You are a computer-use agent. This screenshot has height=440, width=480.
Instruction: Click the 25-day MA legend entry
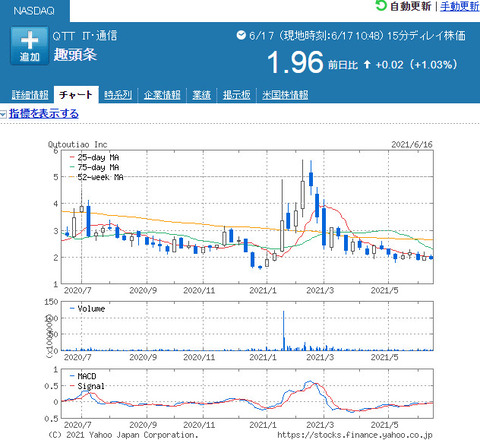coord(94,157)
